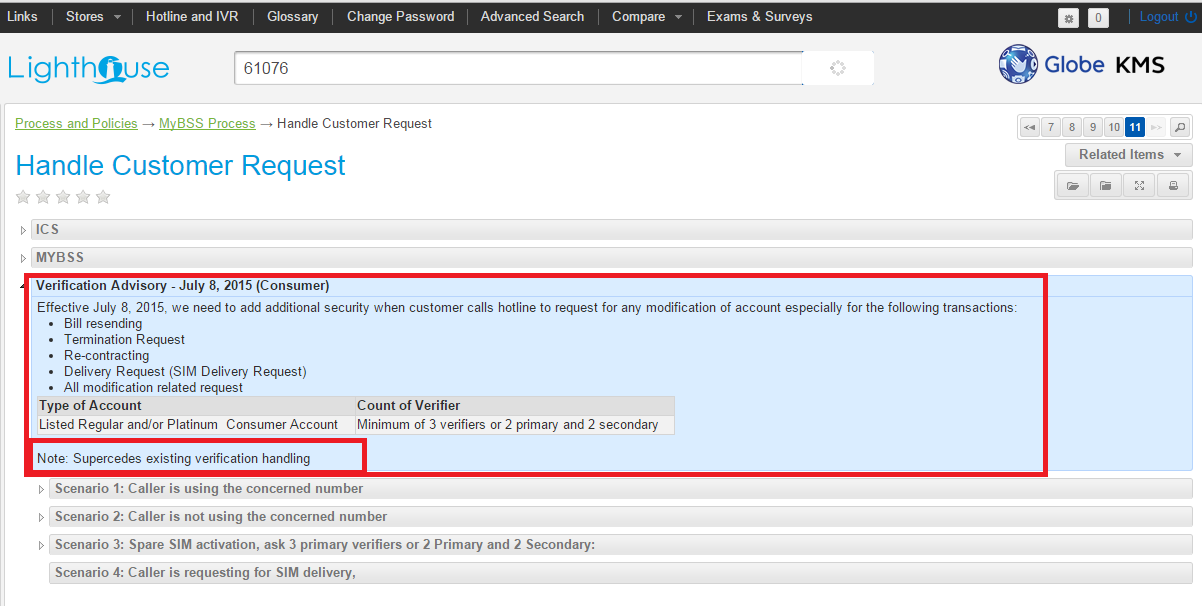Click the search field containing 61076
This screenshot has height=606, width=1202.
(x=518, y=68)
